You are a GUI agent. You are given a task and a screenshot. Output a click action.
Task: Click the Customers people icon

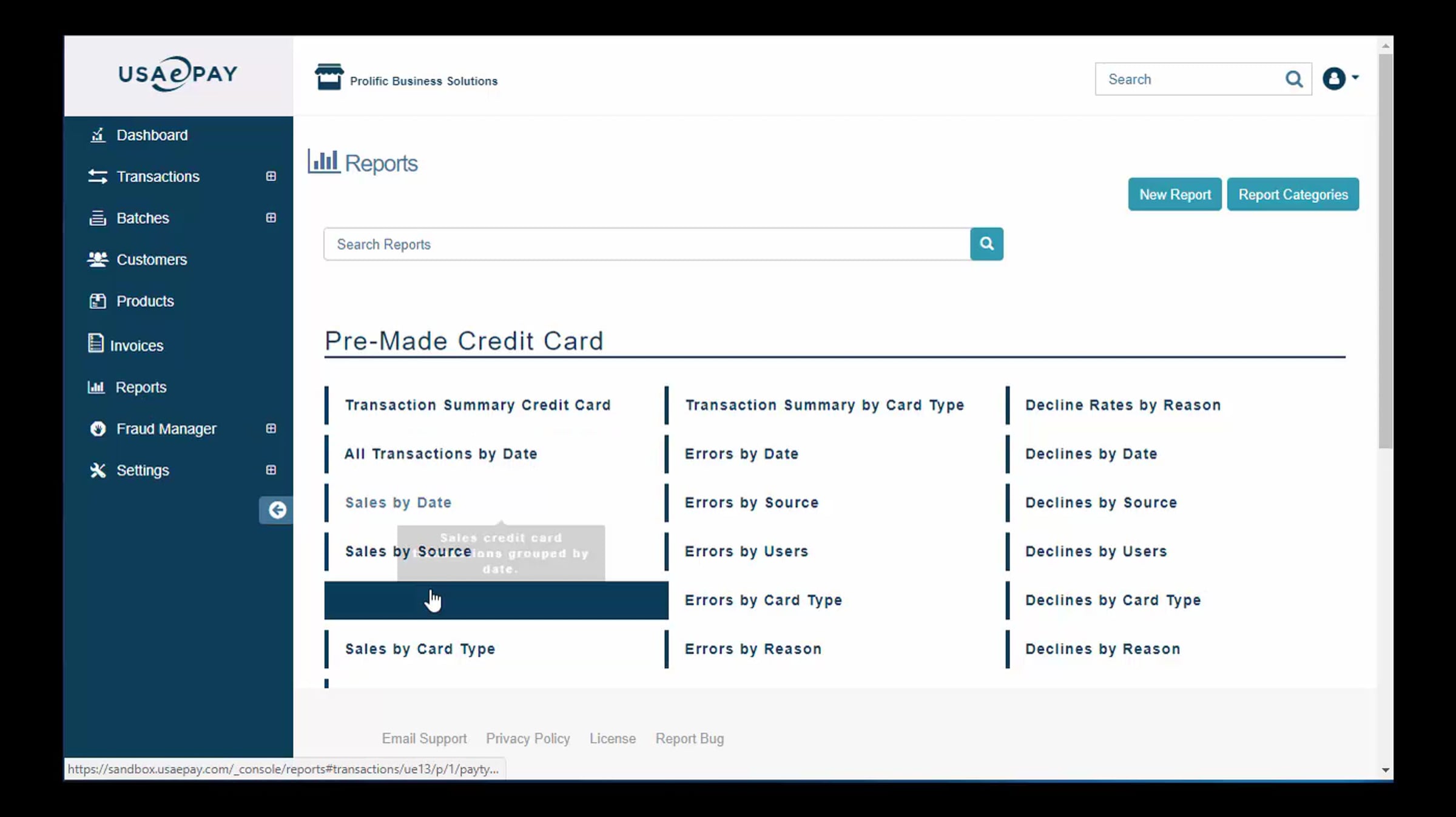[x=97, y=260]
